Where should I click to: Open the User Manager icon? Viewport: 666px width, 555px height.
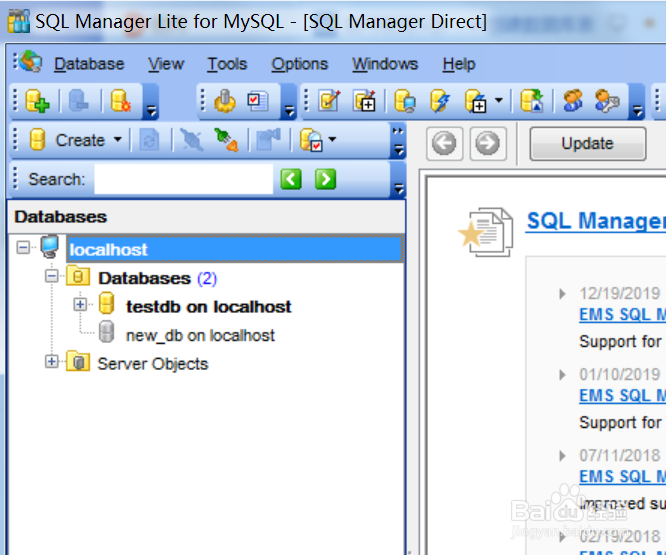pos(573,101)
